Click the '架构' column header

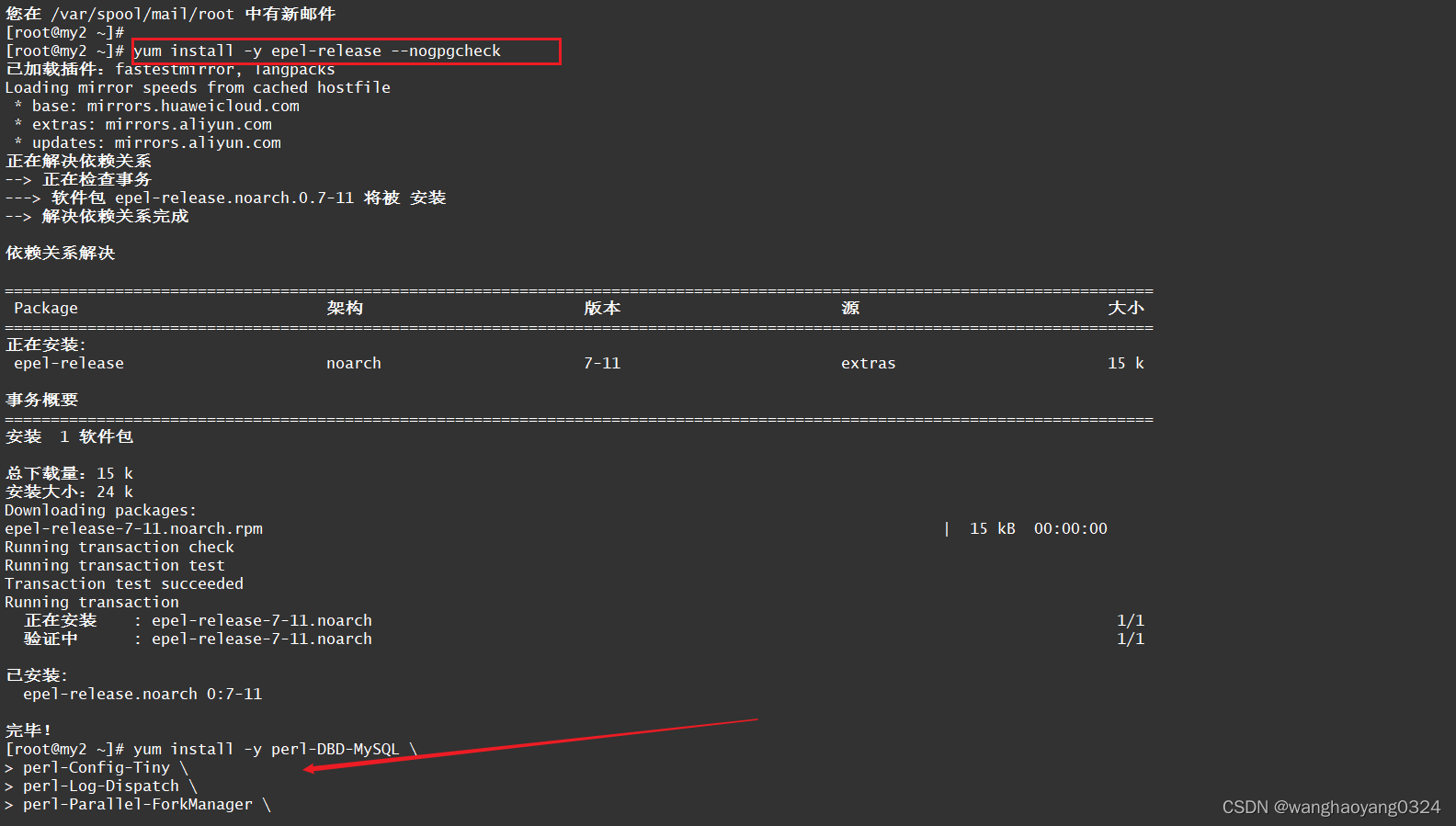(x=345, y=309)
